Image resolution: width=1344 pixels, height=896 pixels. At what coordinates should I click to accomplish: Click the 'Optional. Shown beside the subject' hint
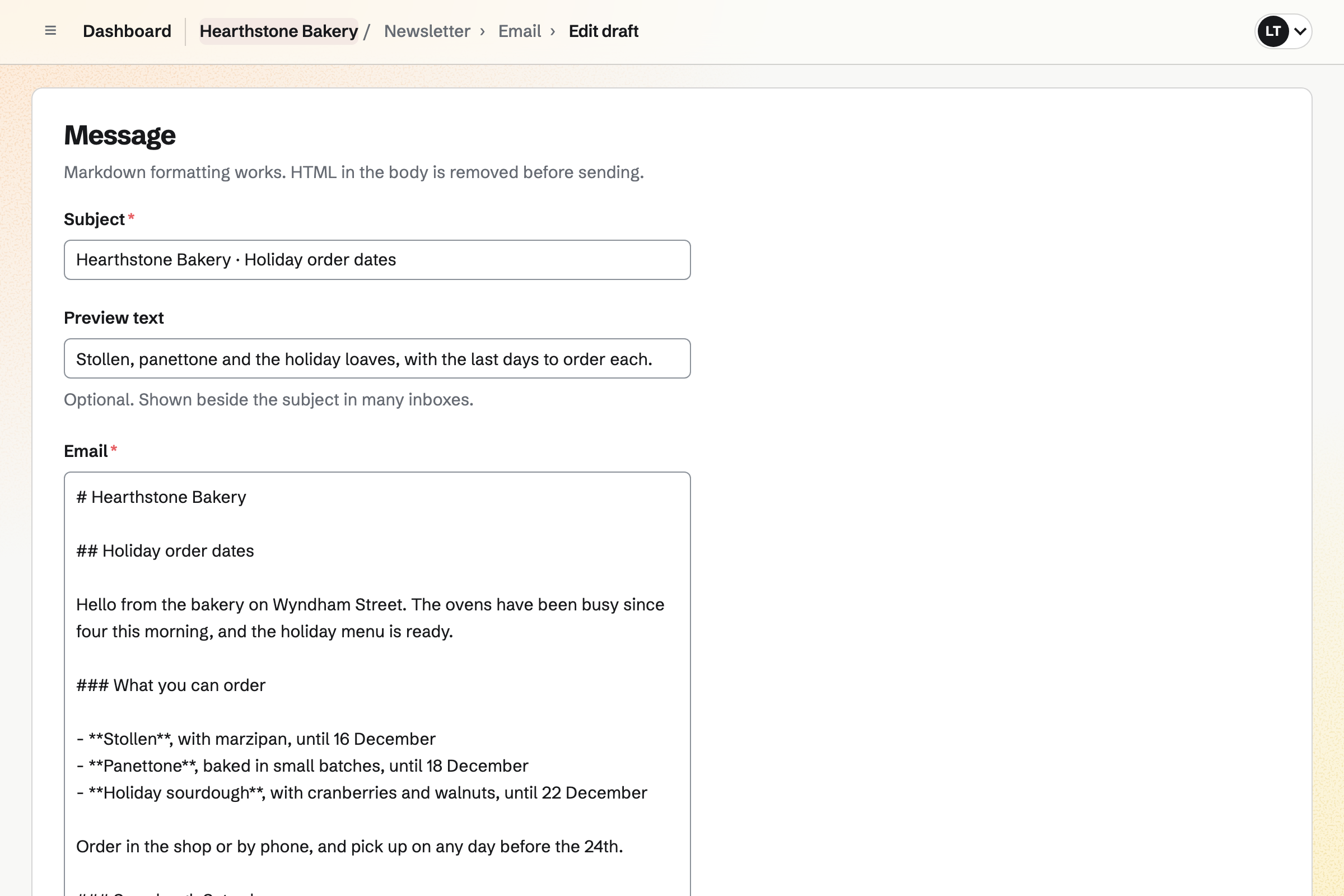point(269,399)
